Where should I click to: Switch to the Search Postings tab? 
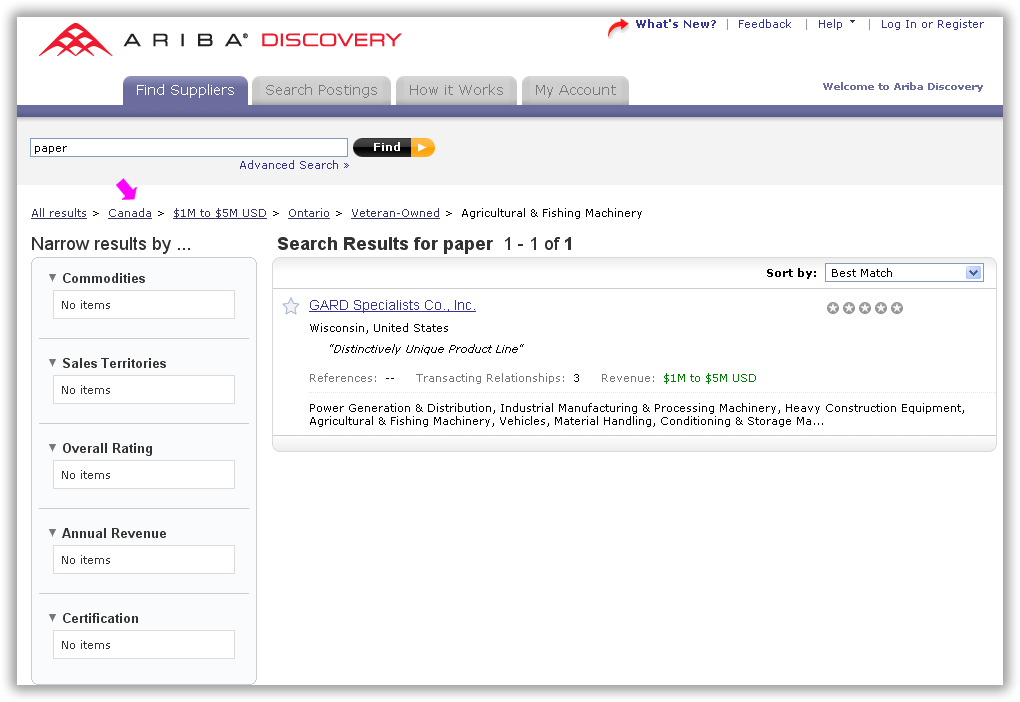320,89
